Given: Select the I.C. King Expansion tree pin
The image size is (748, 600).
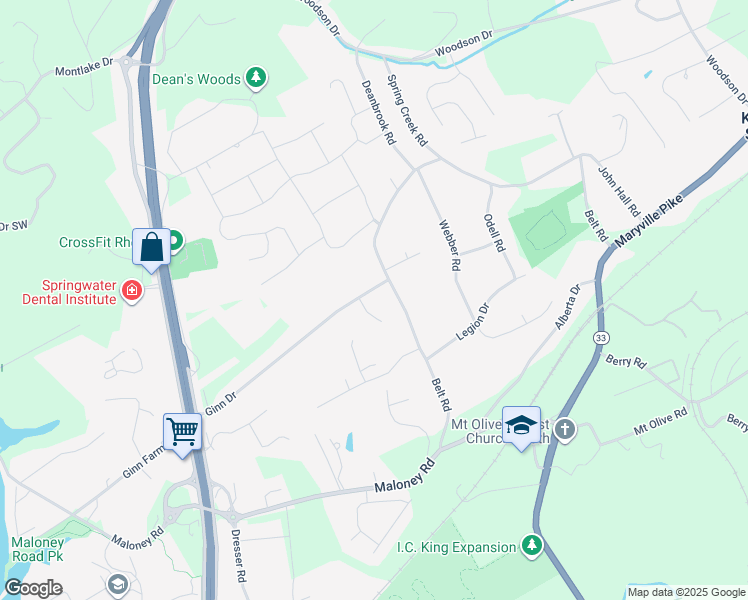Looking at the screenshot, I should coord(531,546).
